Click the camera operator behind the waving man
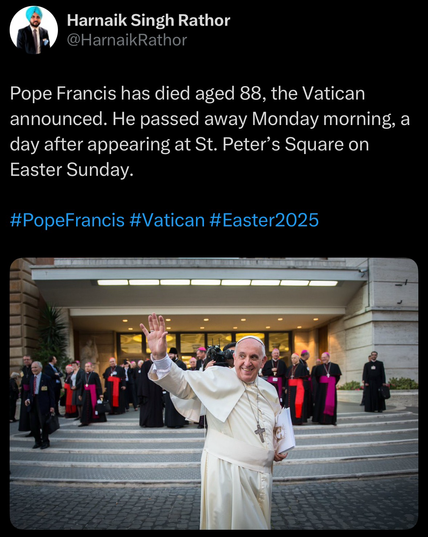The image size is (428, 537). click(x=219, y=355)
